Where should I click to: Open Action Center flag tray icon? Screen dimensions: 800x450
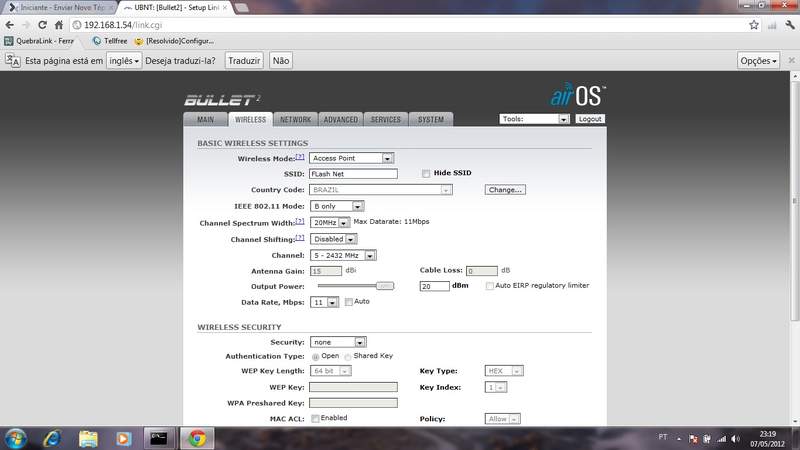[692, 438]
